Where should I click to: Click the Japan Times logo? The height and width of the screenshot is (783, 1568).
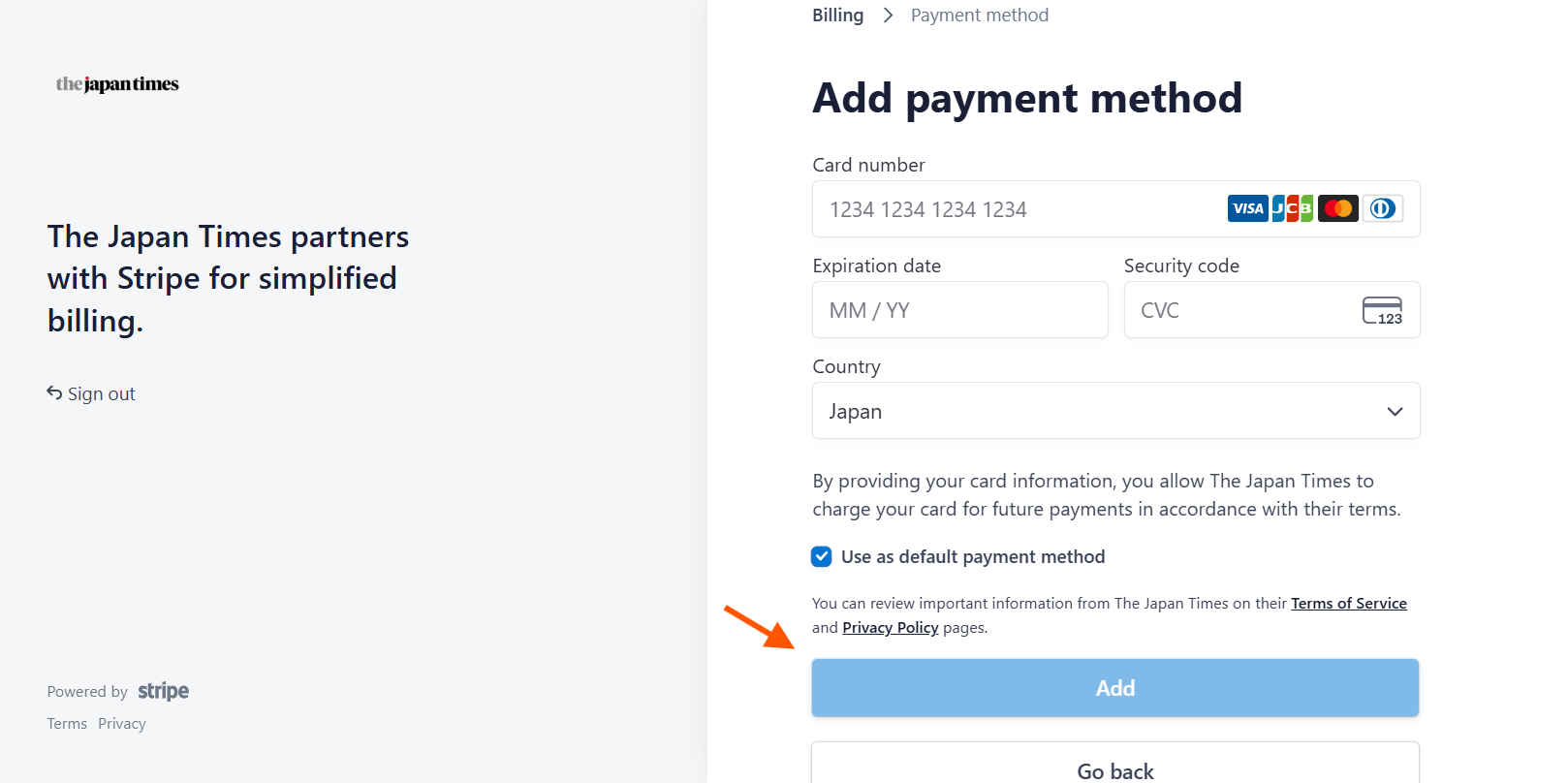117,84
